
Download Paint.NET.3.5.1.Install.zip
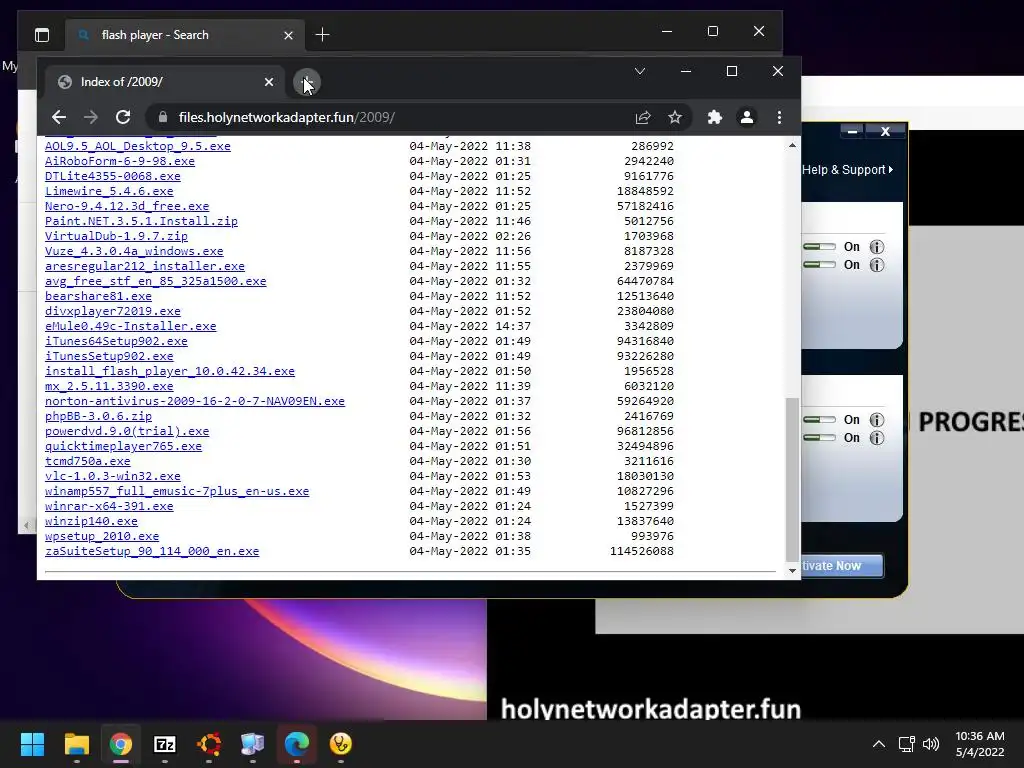pos(141,221)
